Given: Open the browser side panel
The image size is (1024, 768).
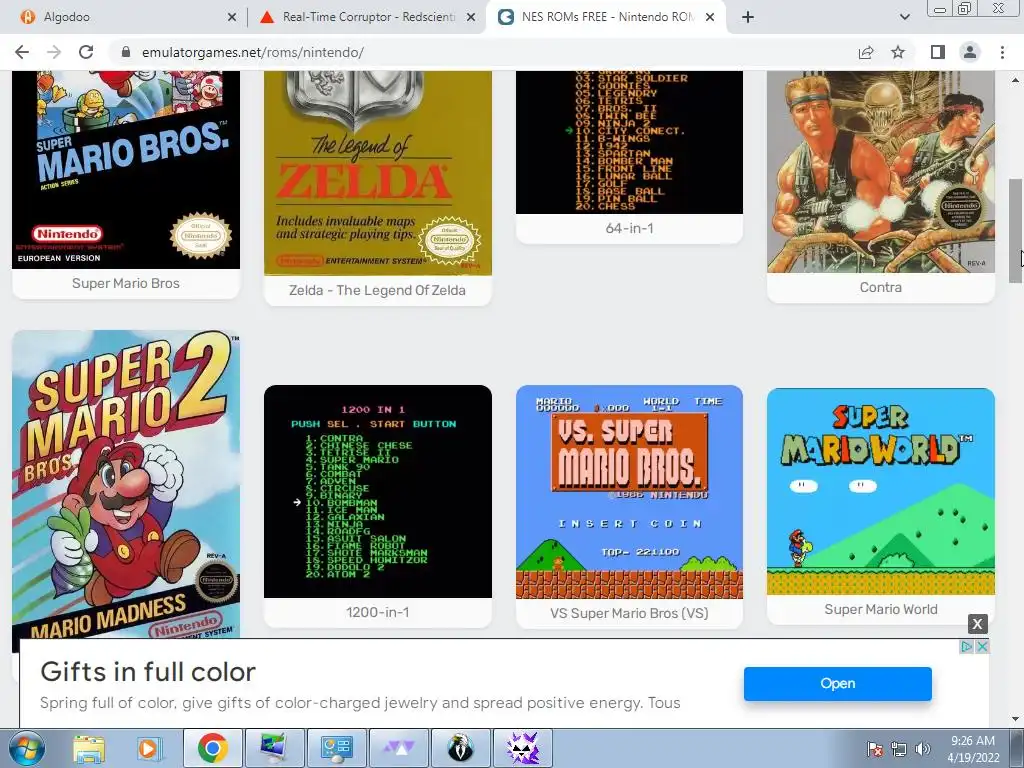Looking at the screenshot, I should coord(938,52).
